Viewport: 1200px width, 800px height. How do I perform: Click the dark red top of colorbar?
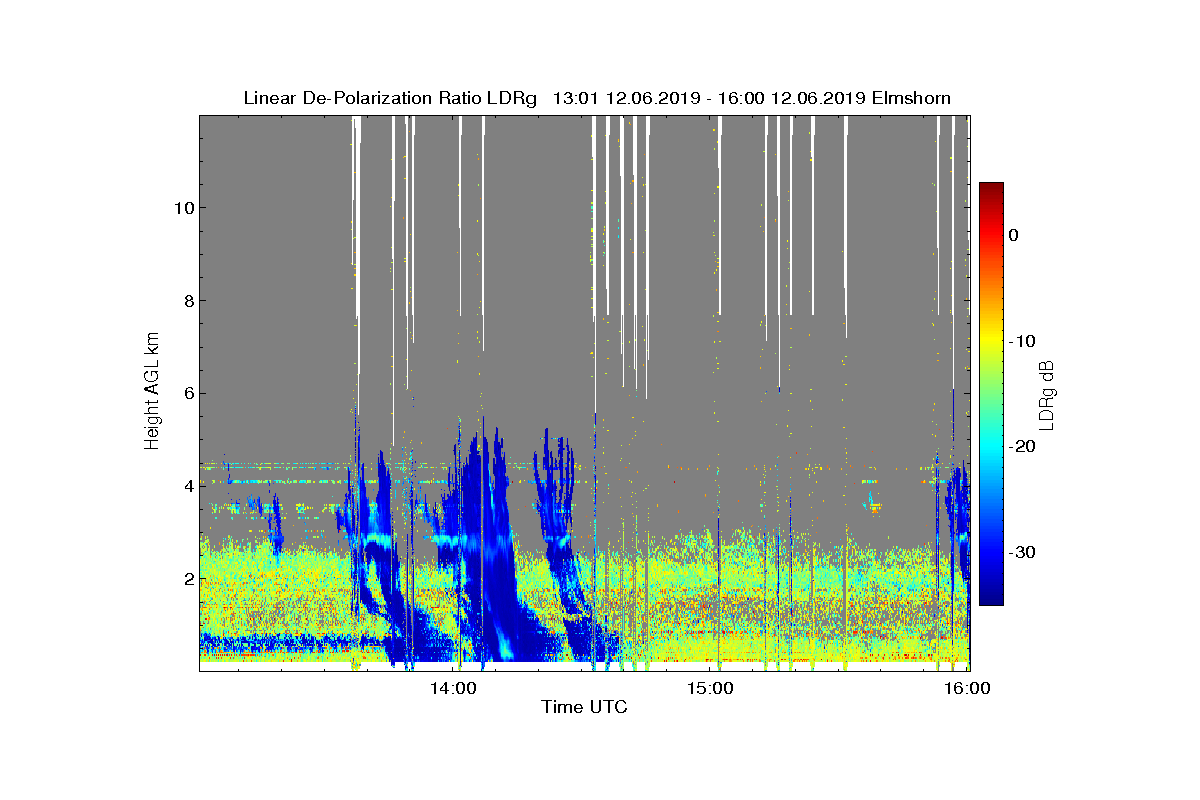point(991,188)
